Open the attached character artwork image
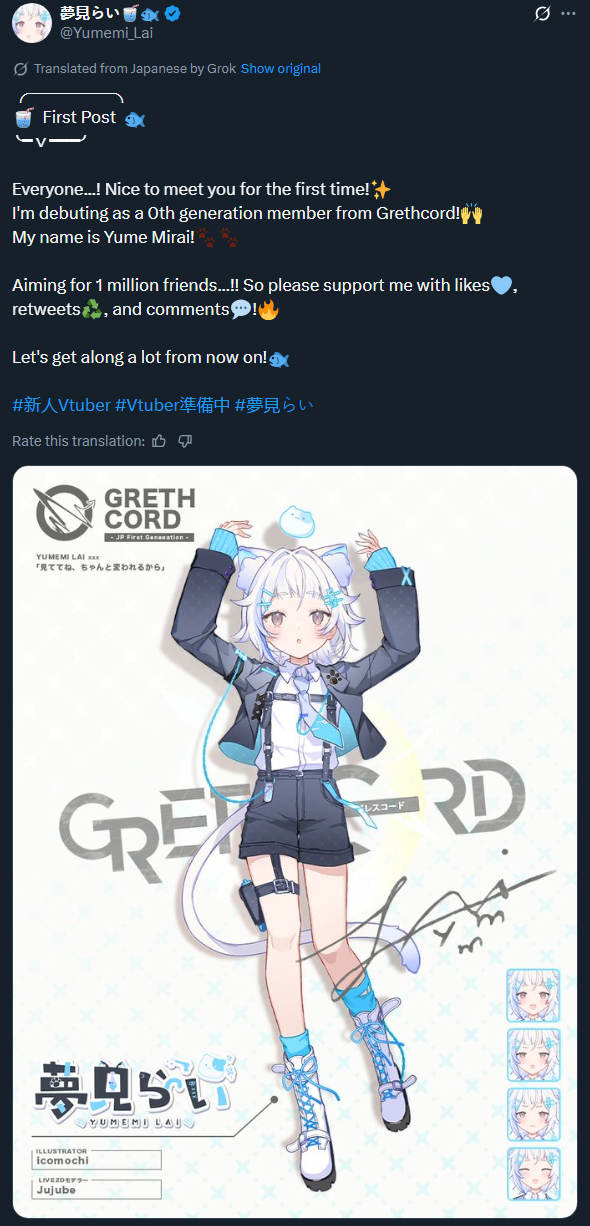 295,841
